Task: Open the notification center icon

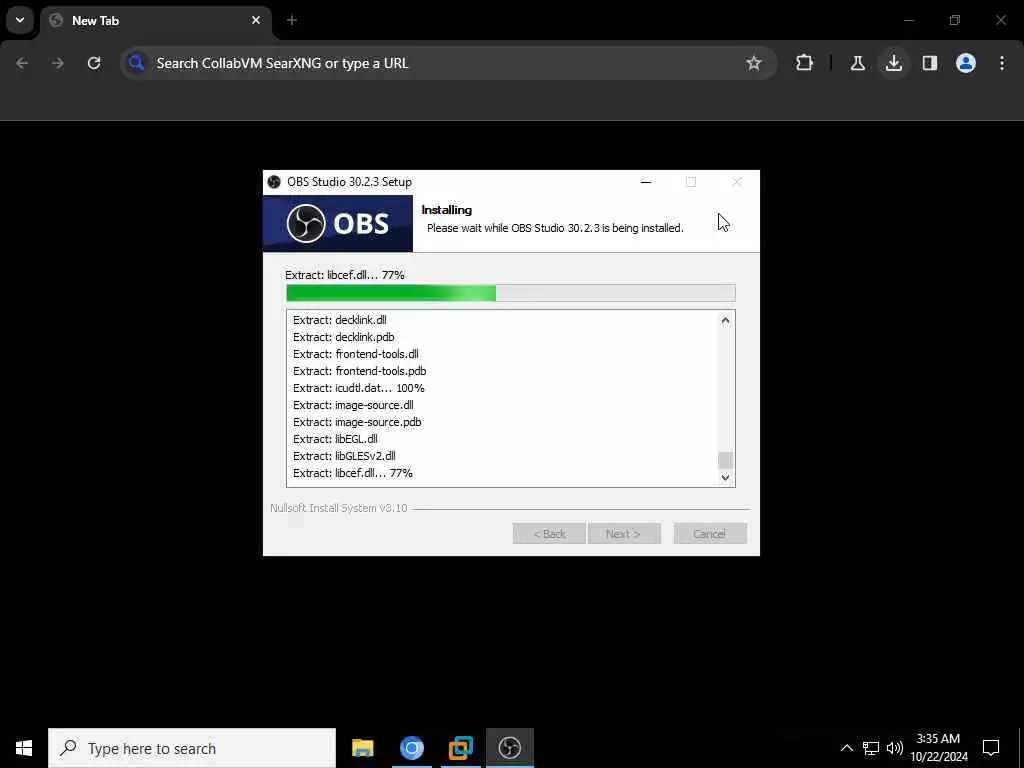Action: 991,748
